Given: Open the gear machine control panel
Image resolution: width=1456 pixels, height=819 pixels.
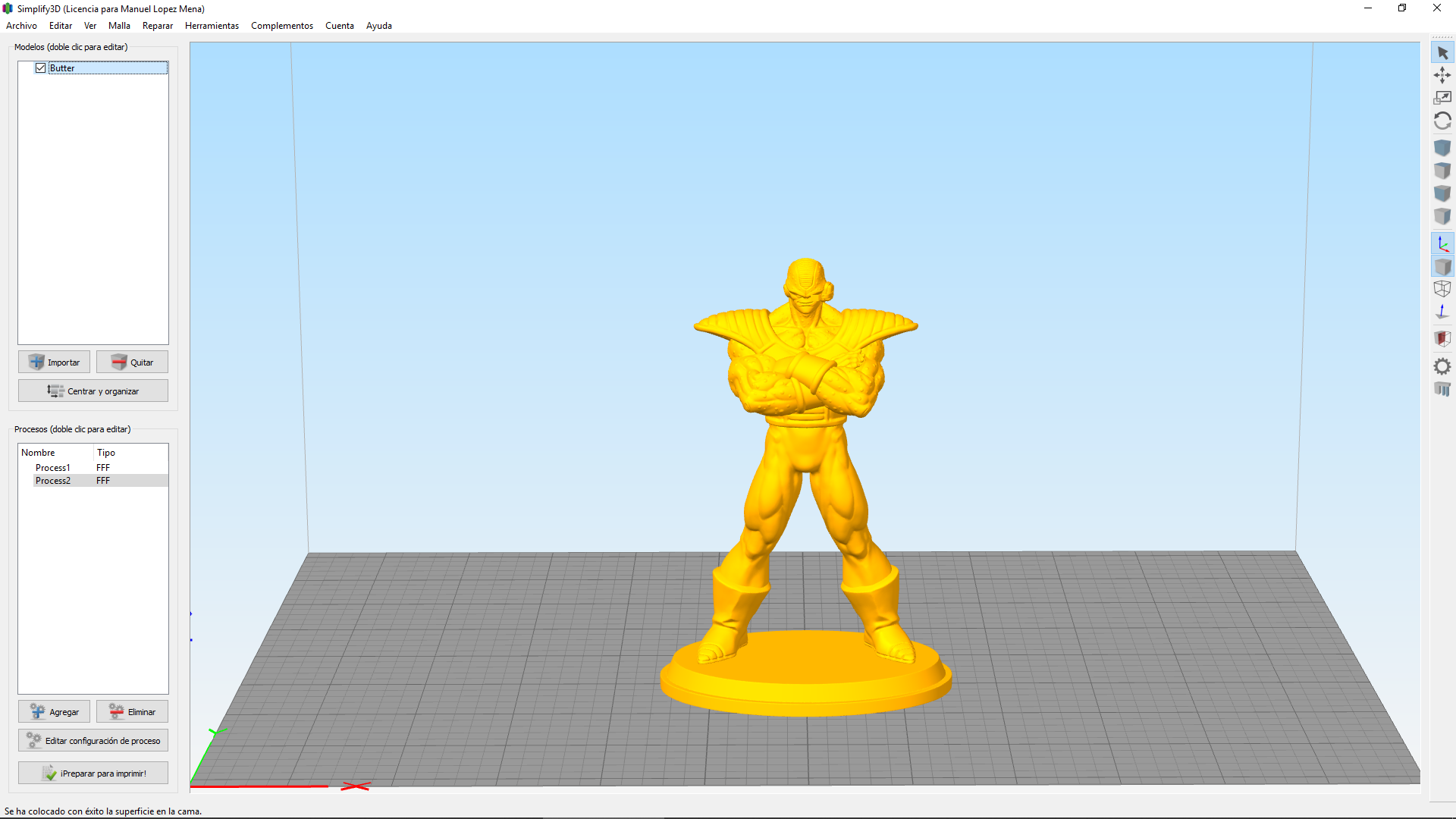Looking at the screenshot, I should 1442,367.
